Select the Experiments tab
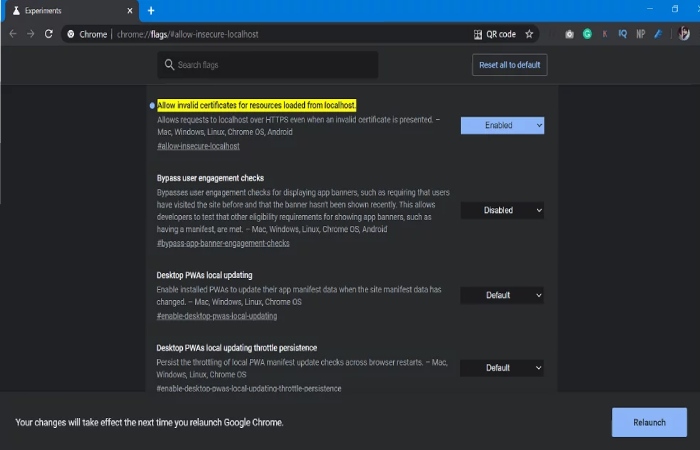 72,11
